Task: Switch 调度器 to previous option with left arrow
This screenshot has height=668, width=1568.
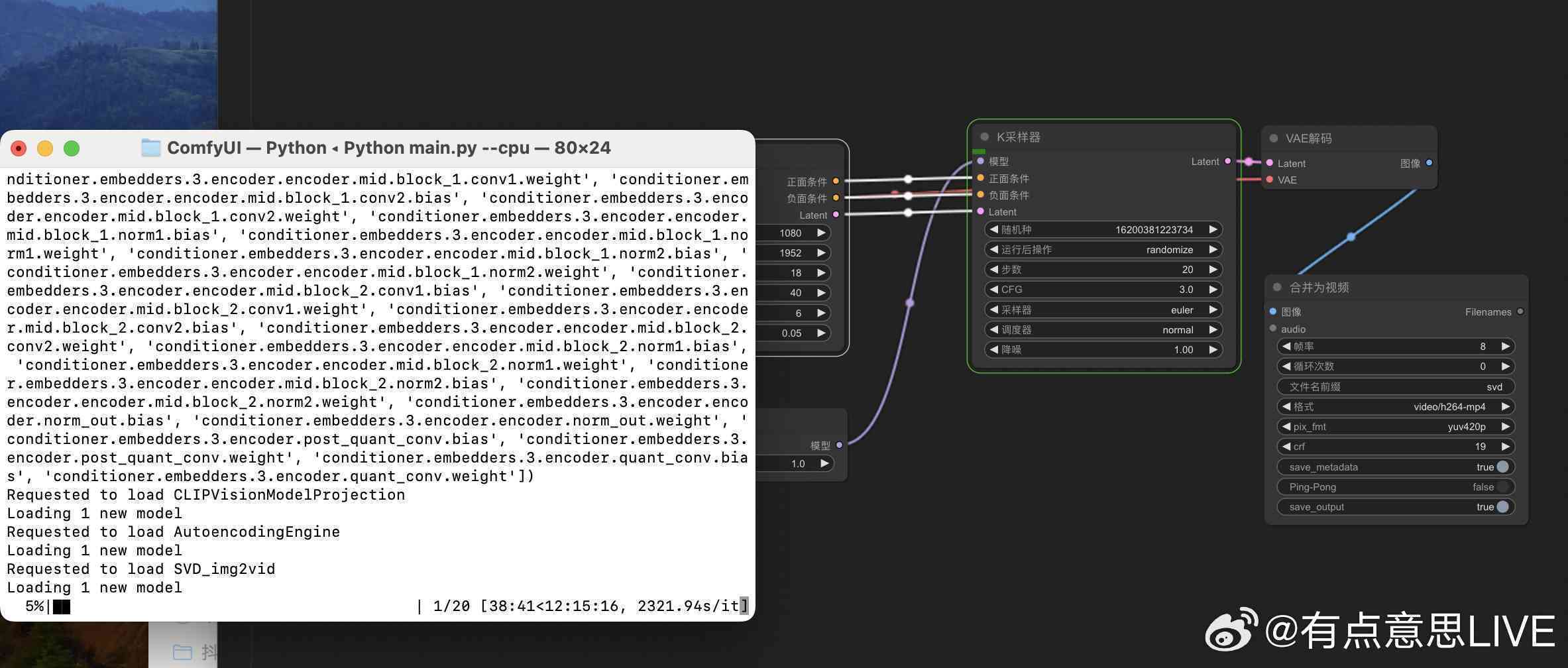Action: tap(993, 329)
